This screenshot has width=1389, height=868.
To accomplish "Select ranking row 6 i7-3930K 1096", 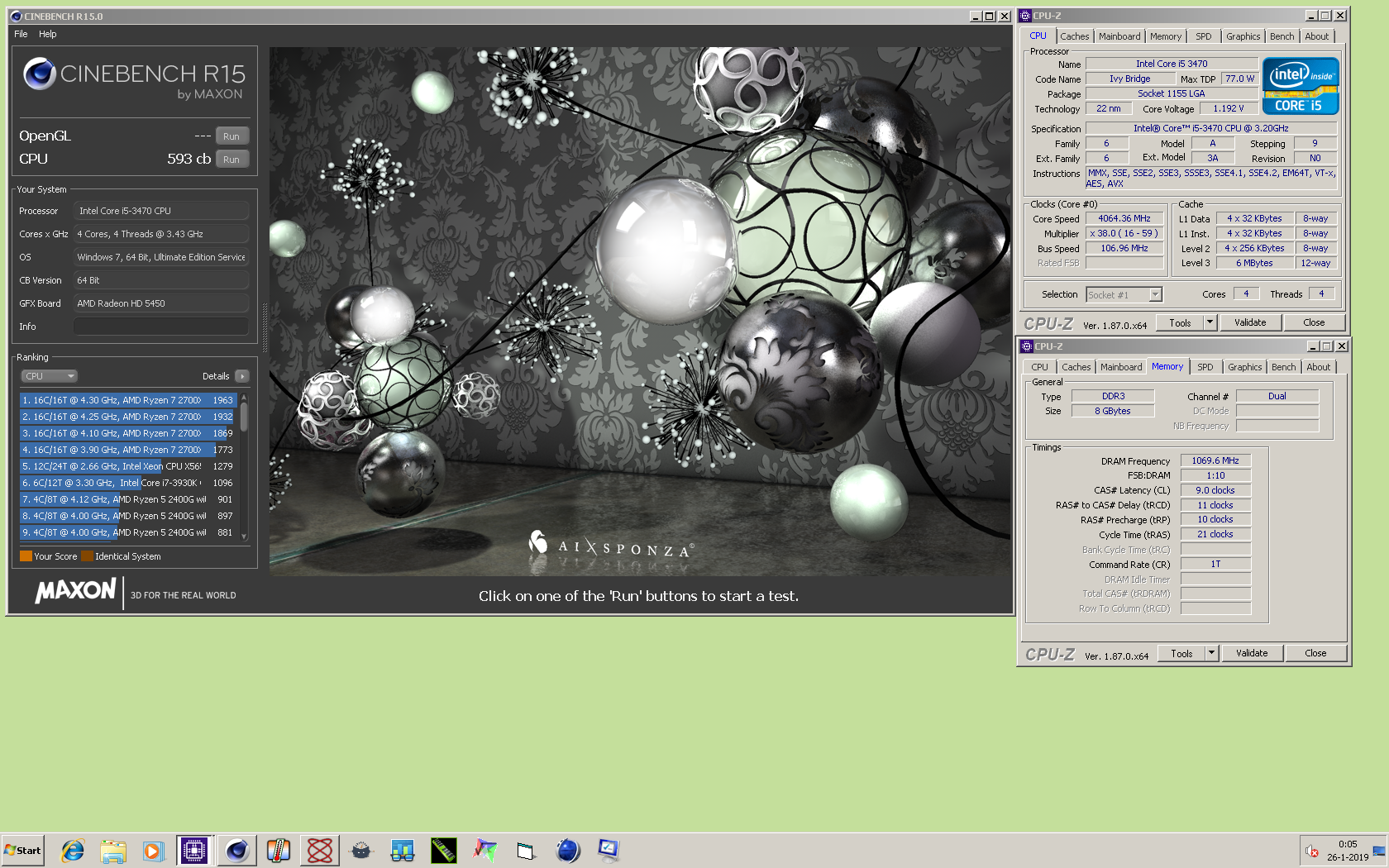I will tap(128, 483).
